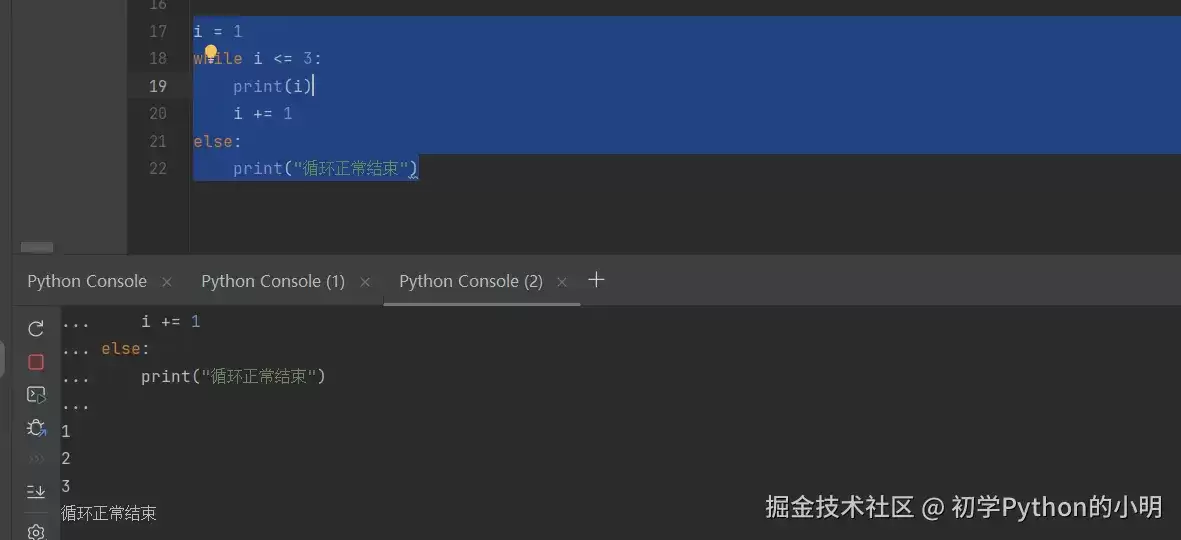Stop the console with the red square
Viewport: 1181px width, 540px height.
click(35, 362)
